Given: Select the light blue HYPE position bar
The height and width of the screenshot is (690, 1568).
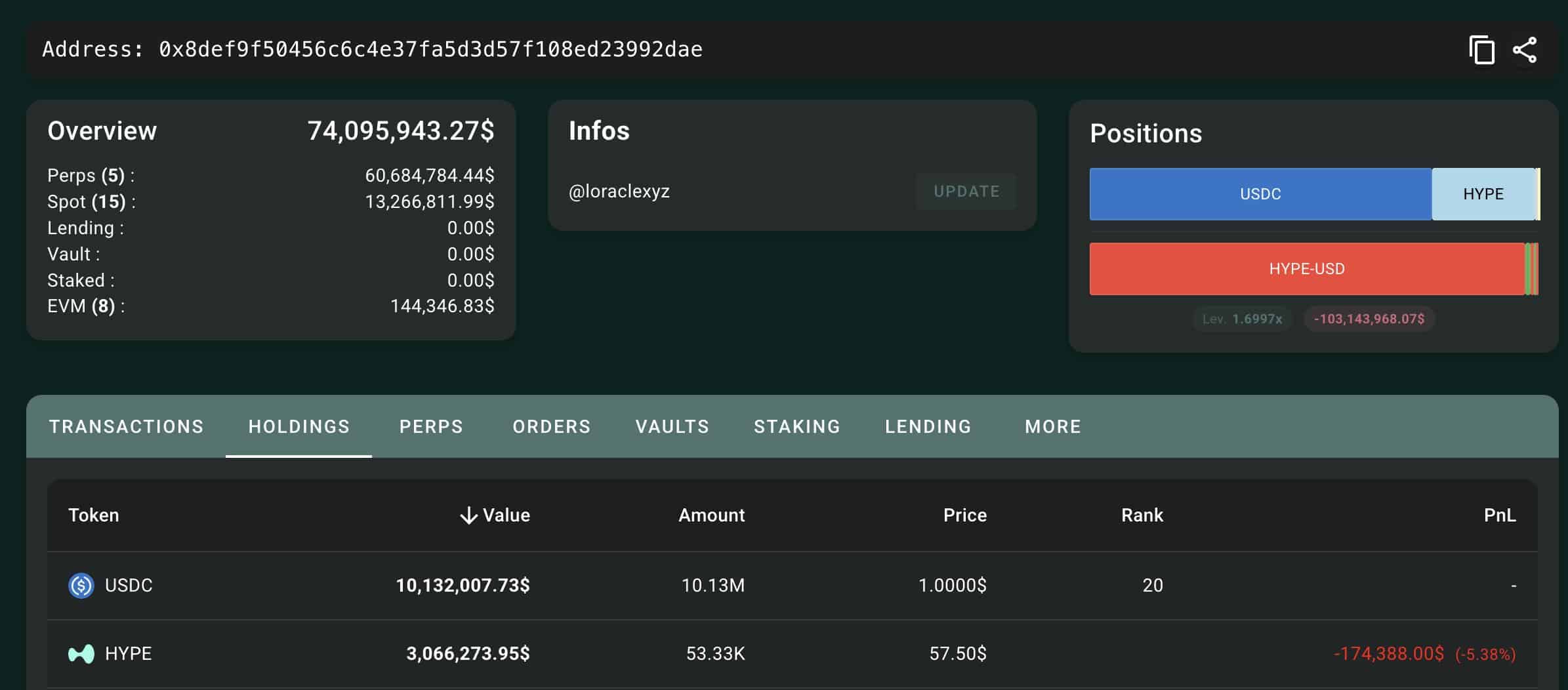Looking at the screenshot, I should coord(1483,194).
